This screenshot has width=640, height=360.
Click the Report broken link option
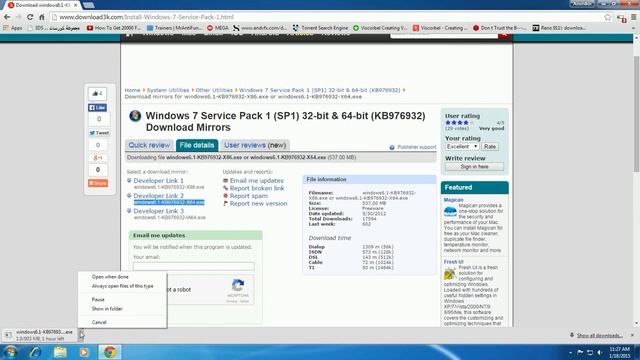(x=257, y=188)
